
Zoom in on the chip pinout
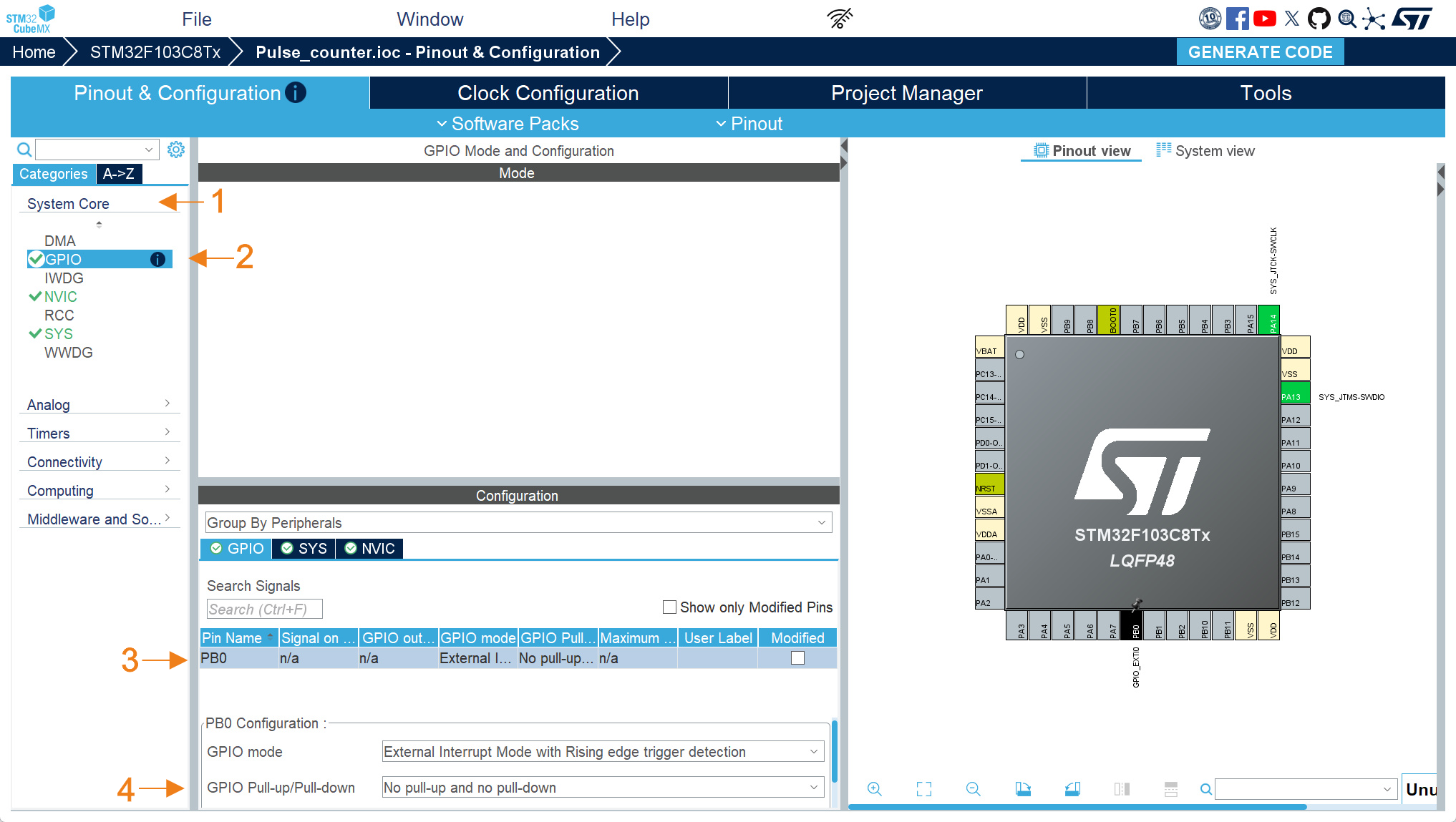[x=874, y=788]
